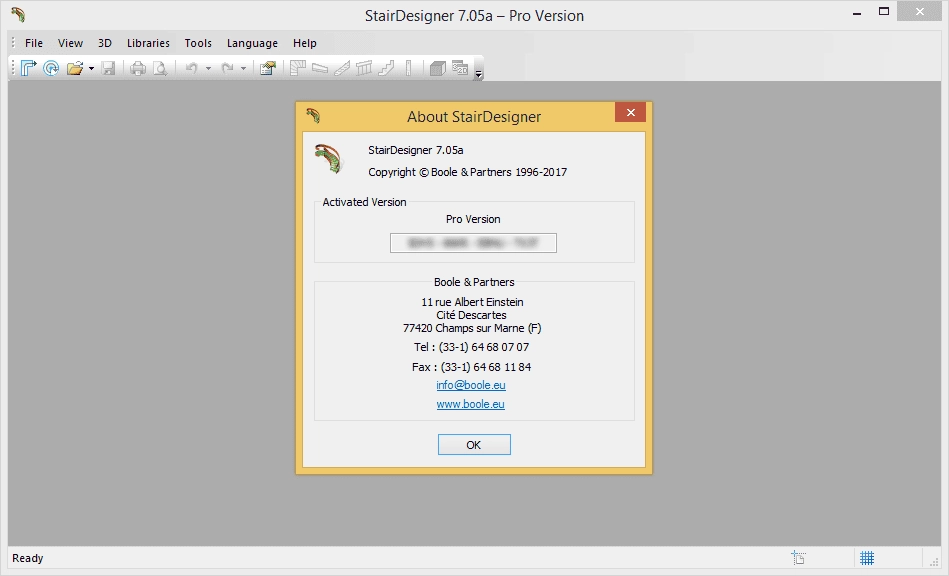The width and height of the screenshot is (949, 576).
Task: Click the '77420 Champs sur Marne (F)' line
Action: pos(472,328)
